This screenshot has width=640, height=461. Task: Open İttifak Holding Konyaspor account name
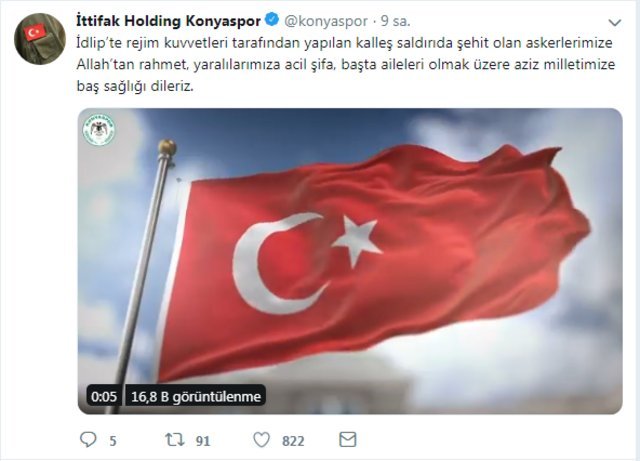168,21
